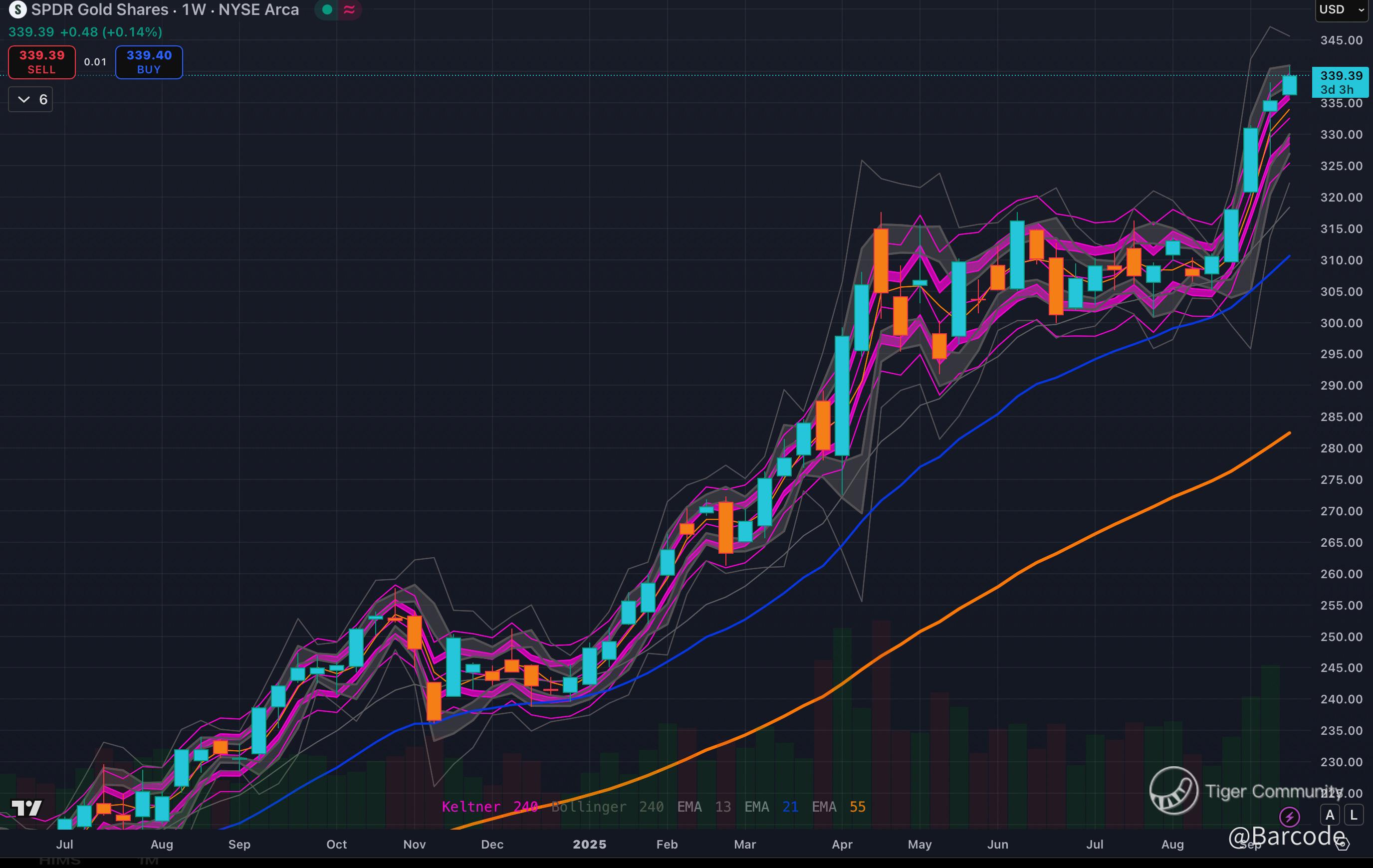Click the green market open status dot

point(327,9)
